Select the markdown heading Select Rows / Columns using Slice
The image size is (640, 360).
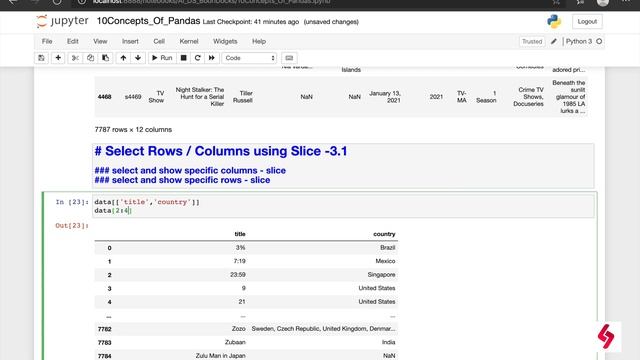coord(221,151)
